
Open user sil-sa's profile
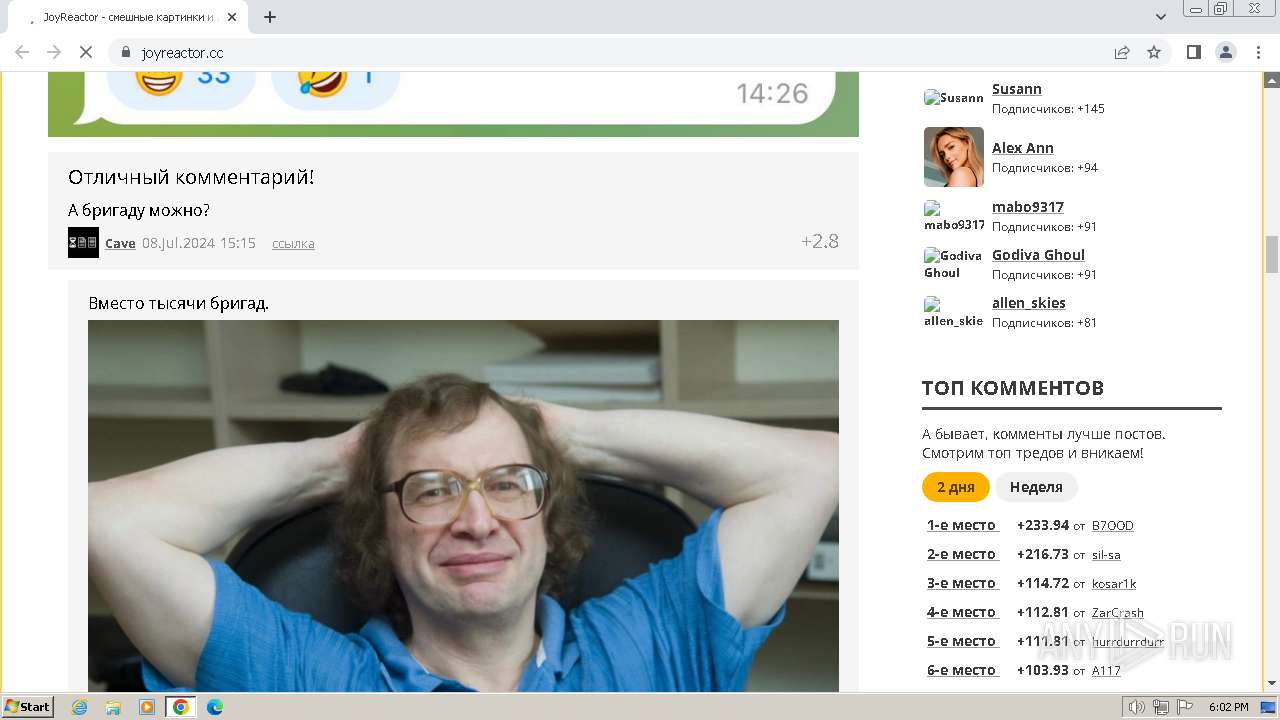coord(1106,555)
